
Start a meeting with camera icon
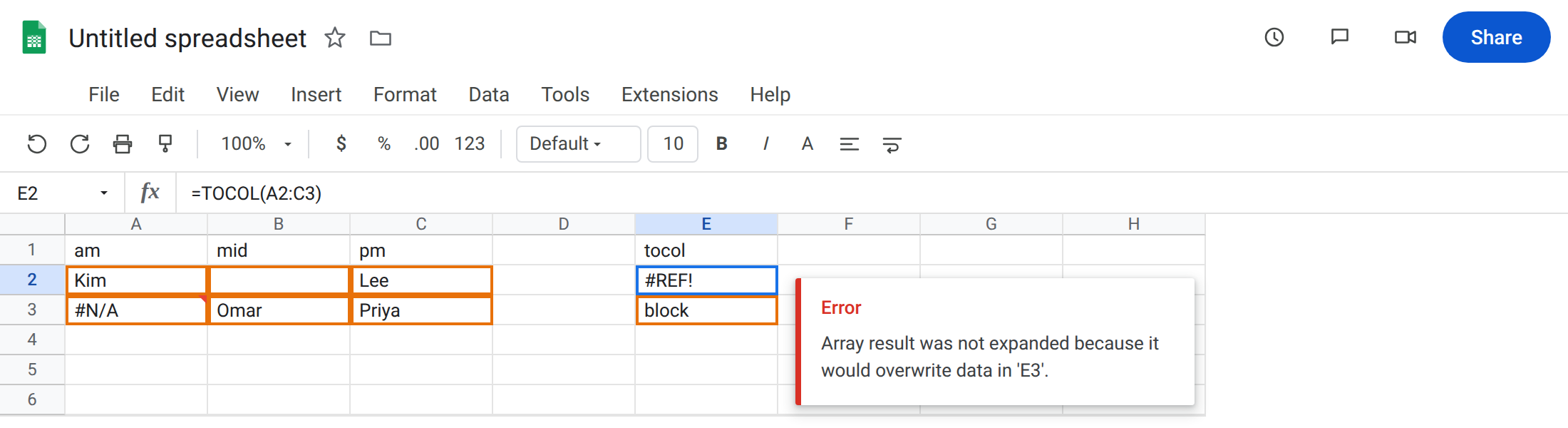(x=1405, y=37)
